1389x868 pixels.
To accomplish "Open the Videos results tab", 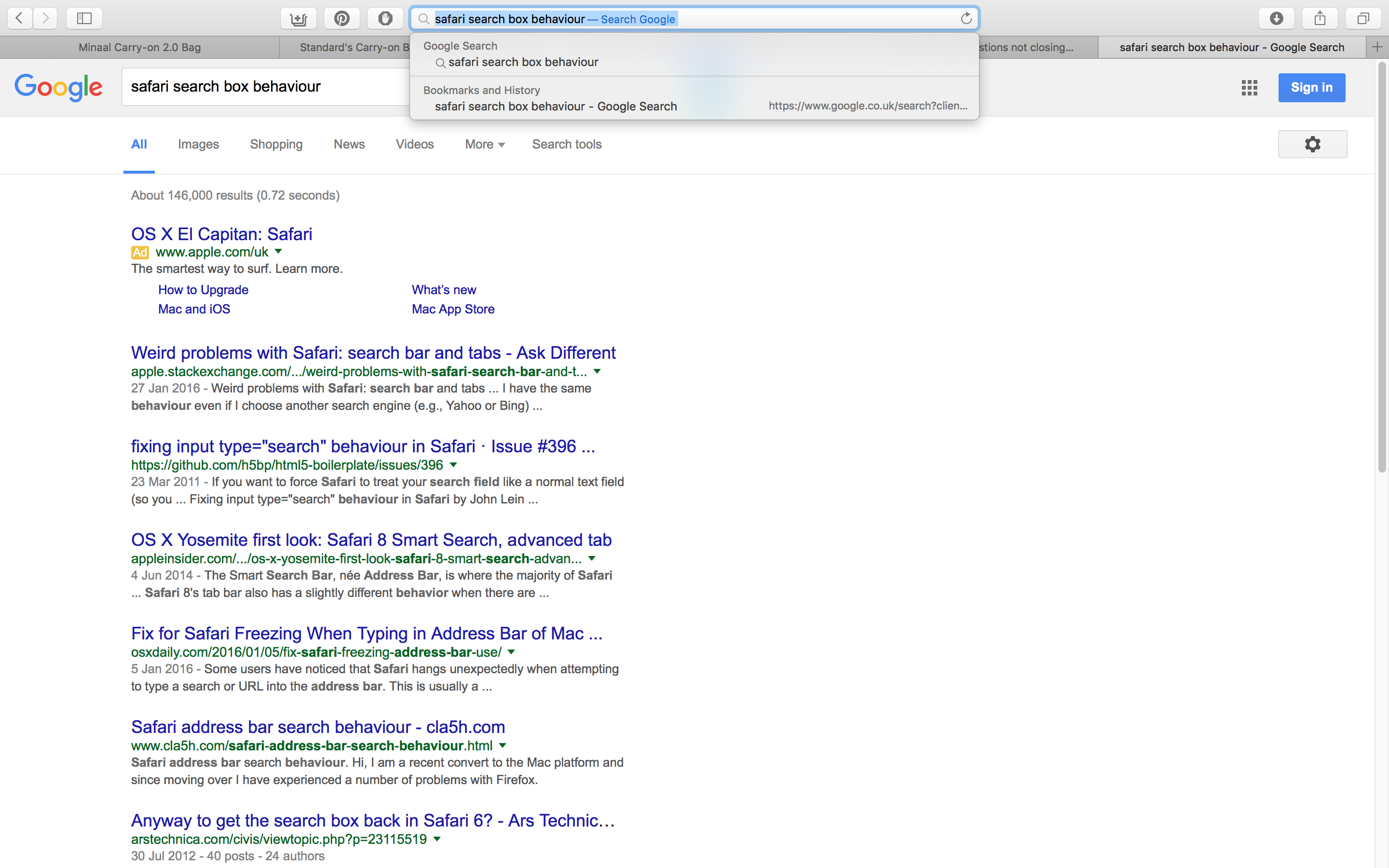I will click(x=414, y=144).
